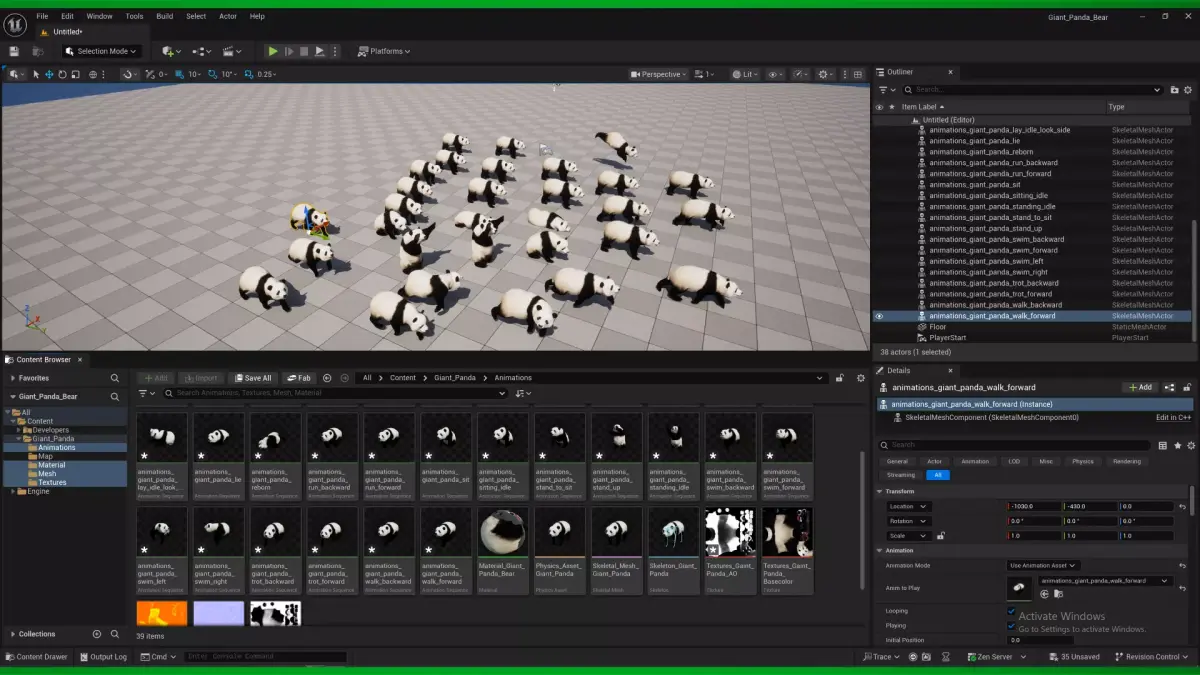This screenshot has height=675, width=1200.
Task: Click the Outliner new folder icon
Action: [1174, 89]
